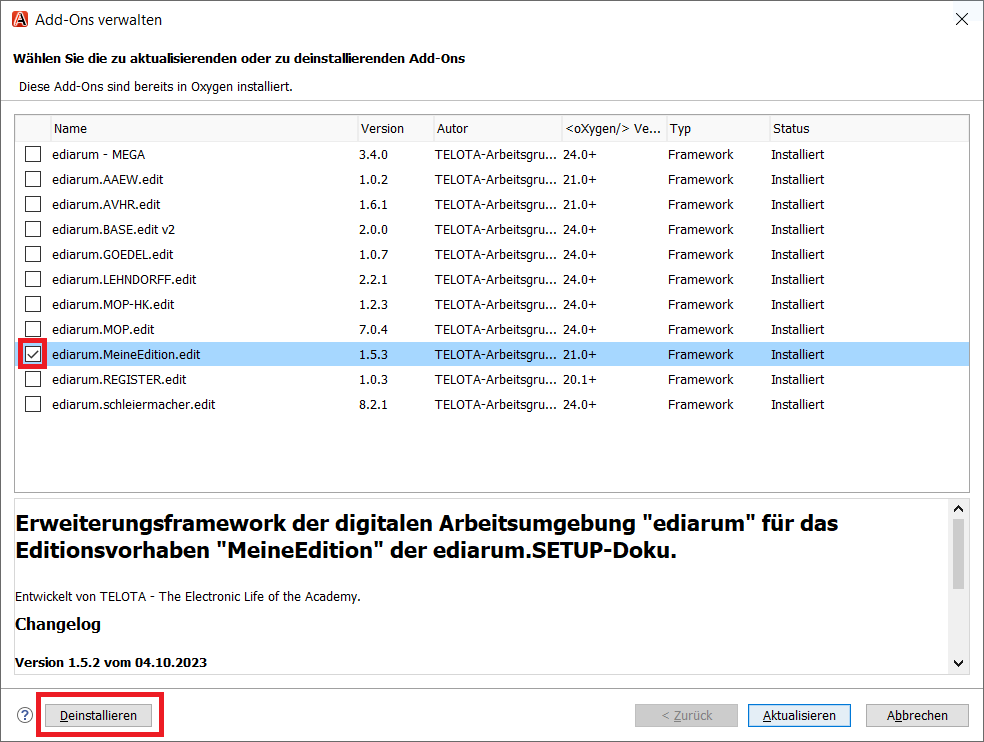Check the ediarum.GOEDEL.edit checkbox
Screen dimensions: 984x742
pos(33,254)
